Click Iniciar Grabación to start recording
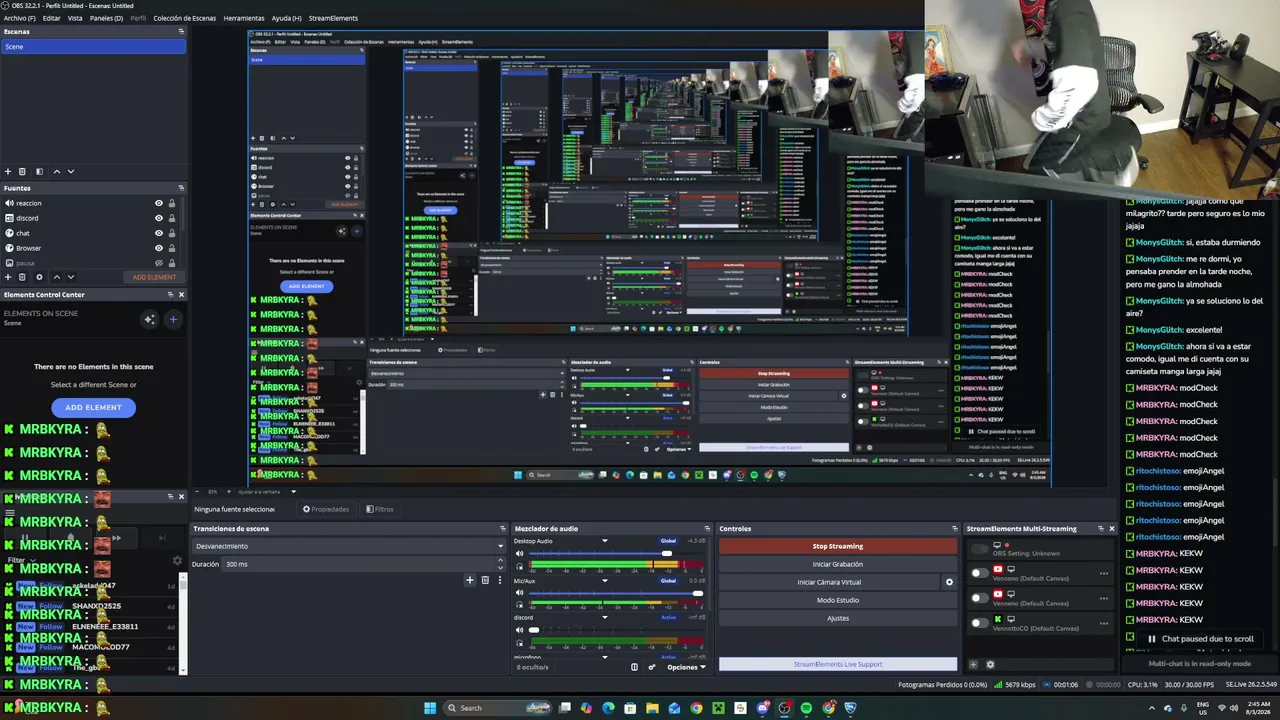This screenshot has height=720, width=1280. pyautogui.click(x=838, y=564)
